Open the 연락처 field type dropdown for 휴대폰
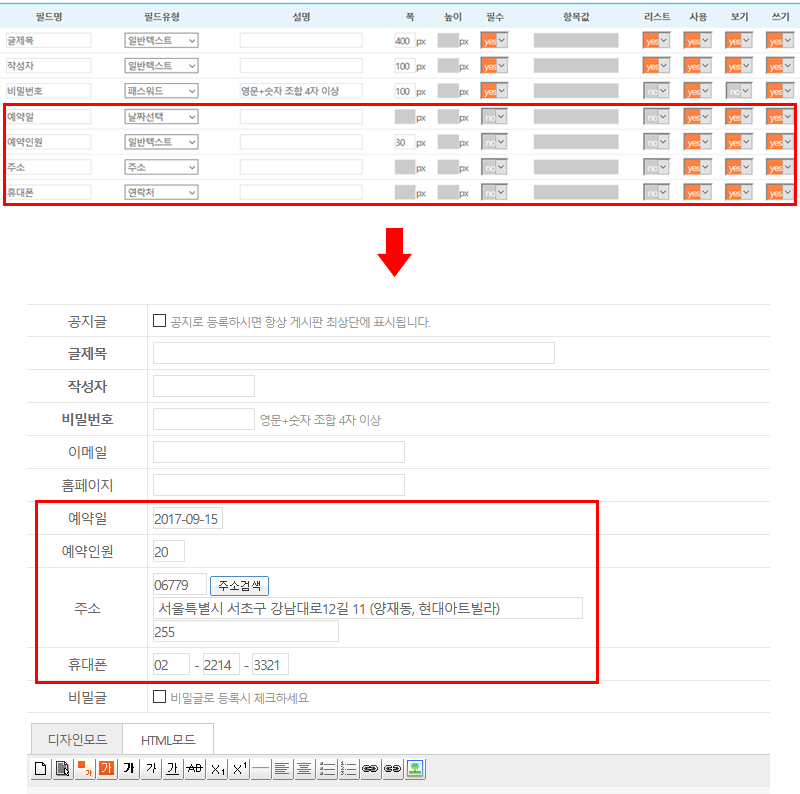Screen dimensions: 800x794 [161, 192]
